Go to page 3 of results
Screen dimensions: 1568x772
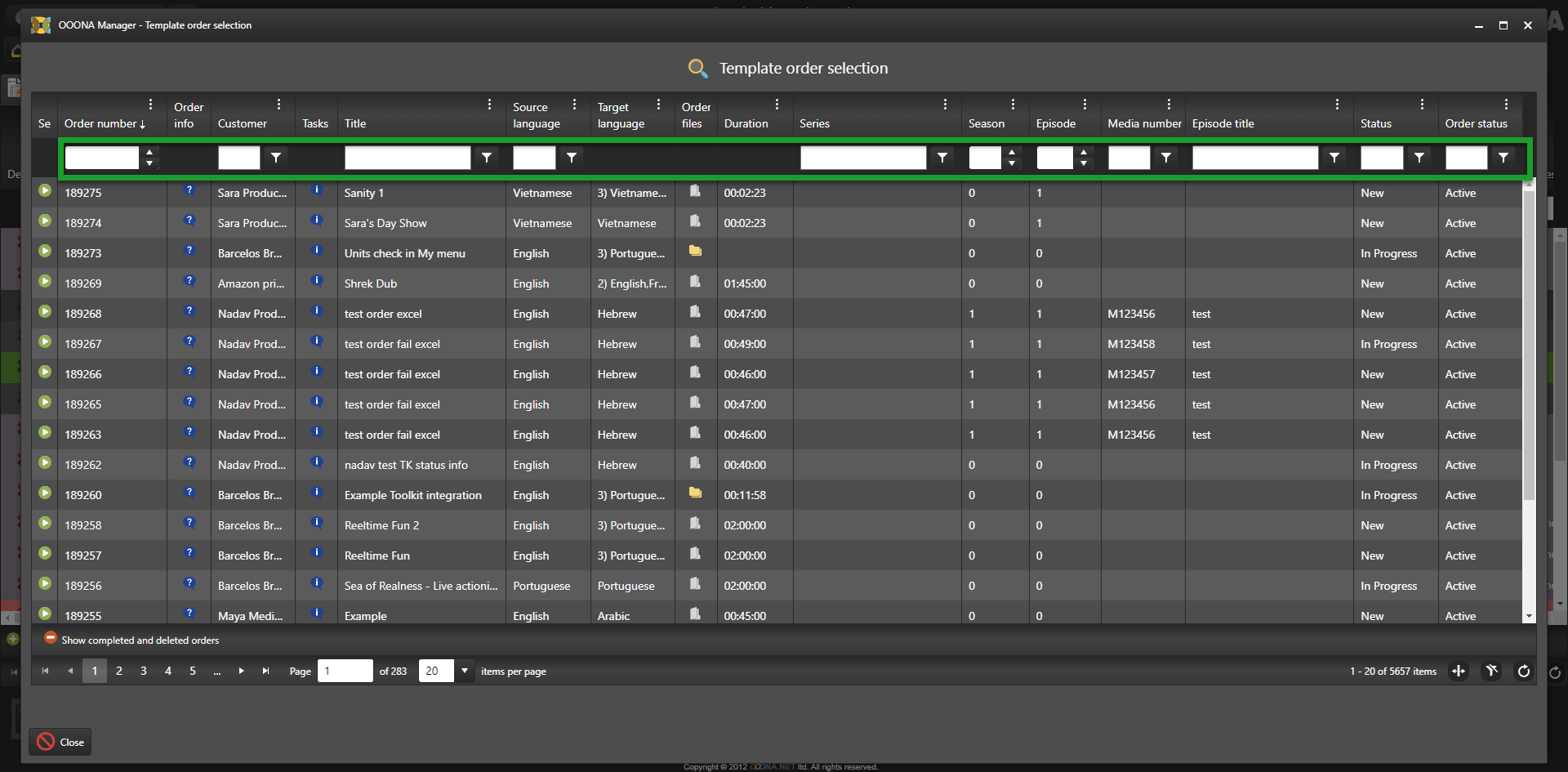(144, 672)
